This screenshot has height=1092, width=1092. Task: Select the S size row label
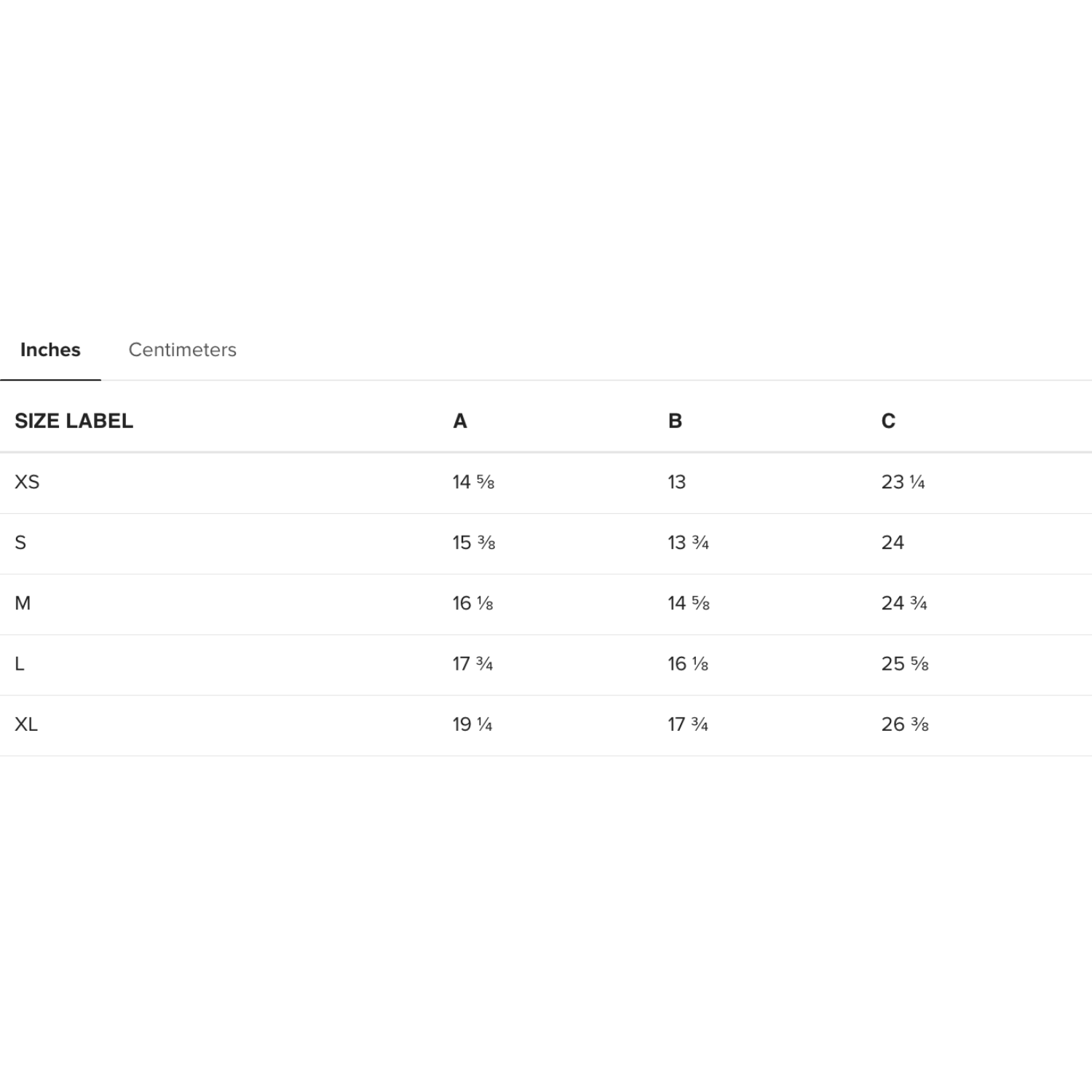20,542
